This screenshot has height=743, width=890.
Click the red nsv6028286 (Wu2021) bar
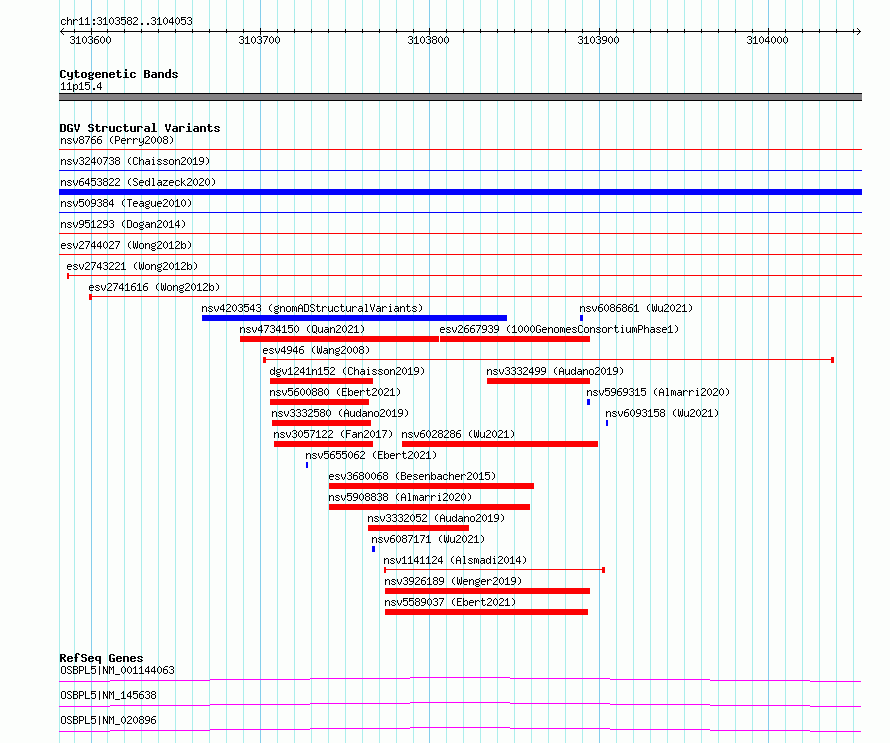pyautogui.click(x=500, y=444)
